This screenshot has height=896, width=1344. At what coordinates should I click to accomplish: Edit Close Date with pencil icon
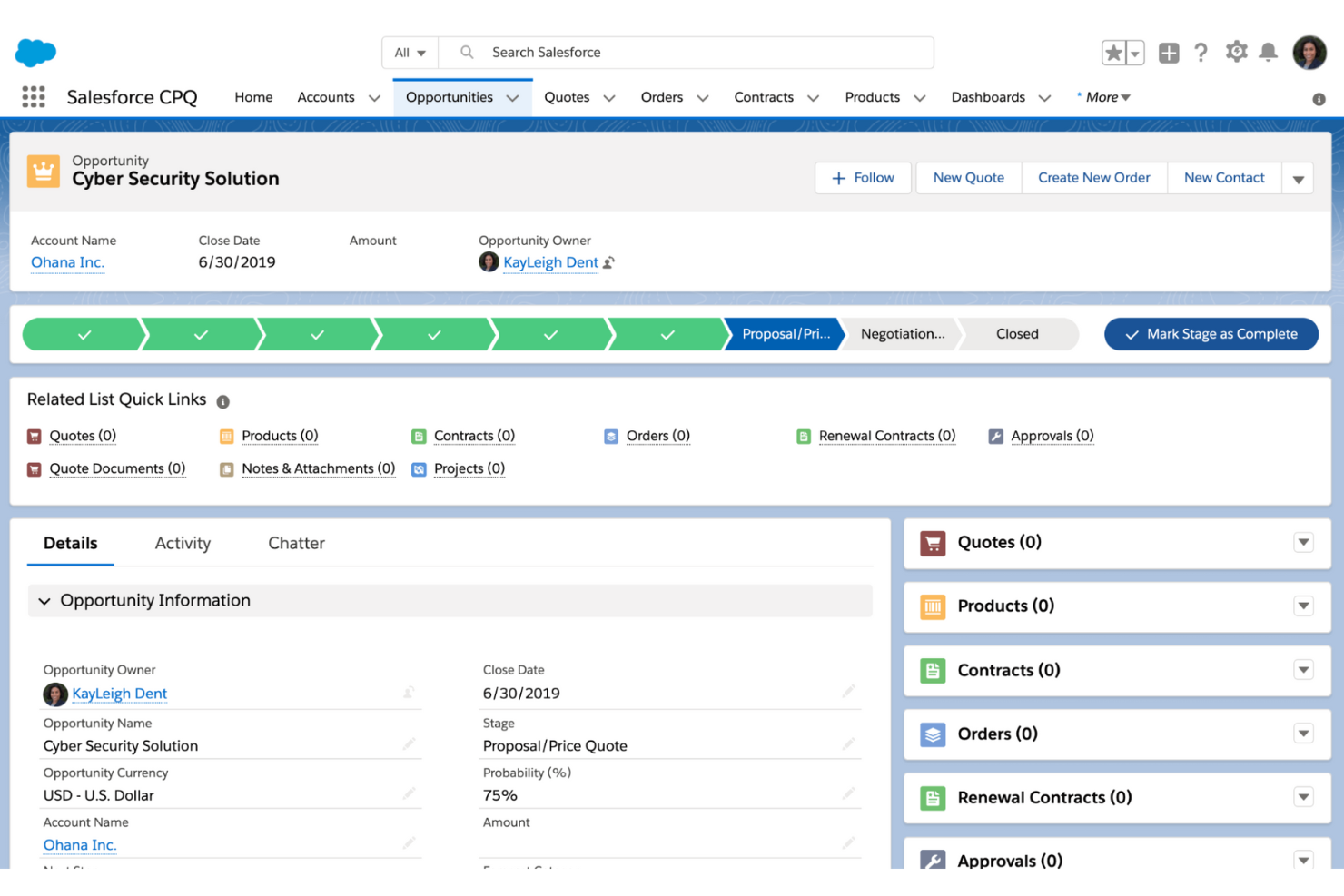coord(848,692)
